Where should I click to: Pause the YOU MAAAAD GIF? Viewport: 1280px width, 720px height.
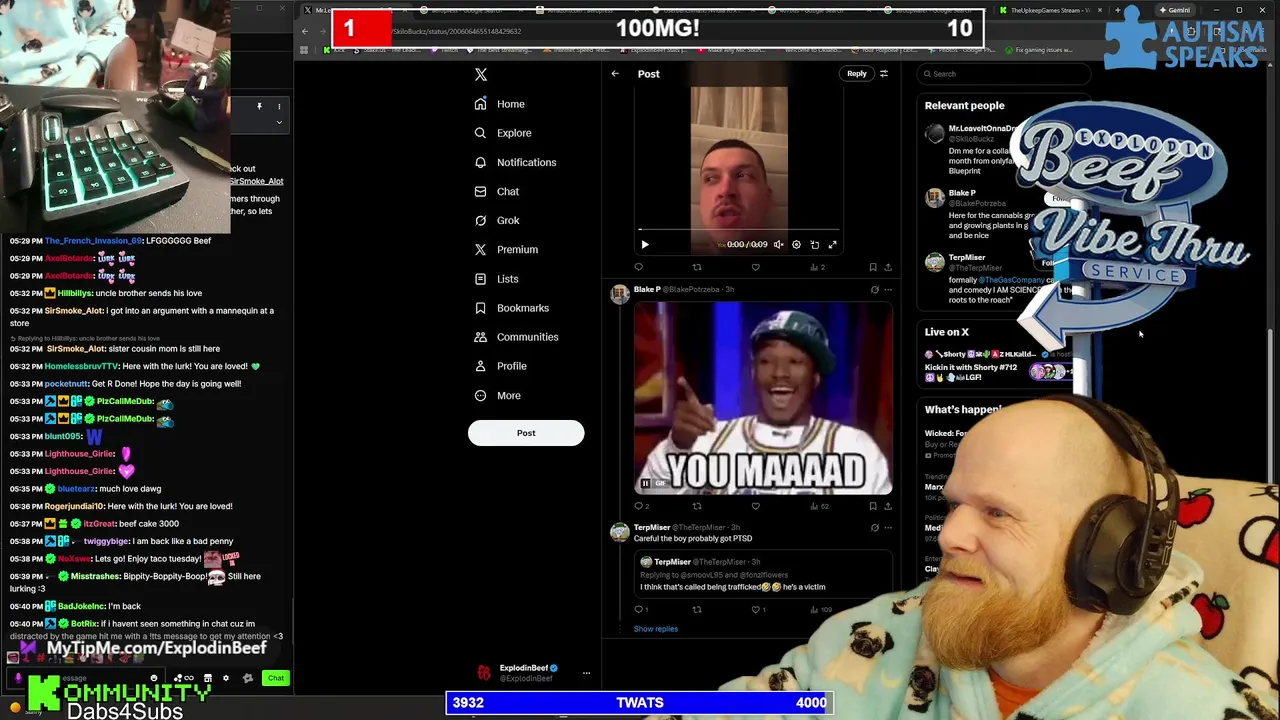point(645,484)
